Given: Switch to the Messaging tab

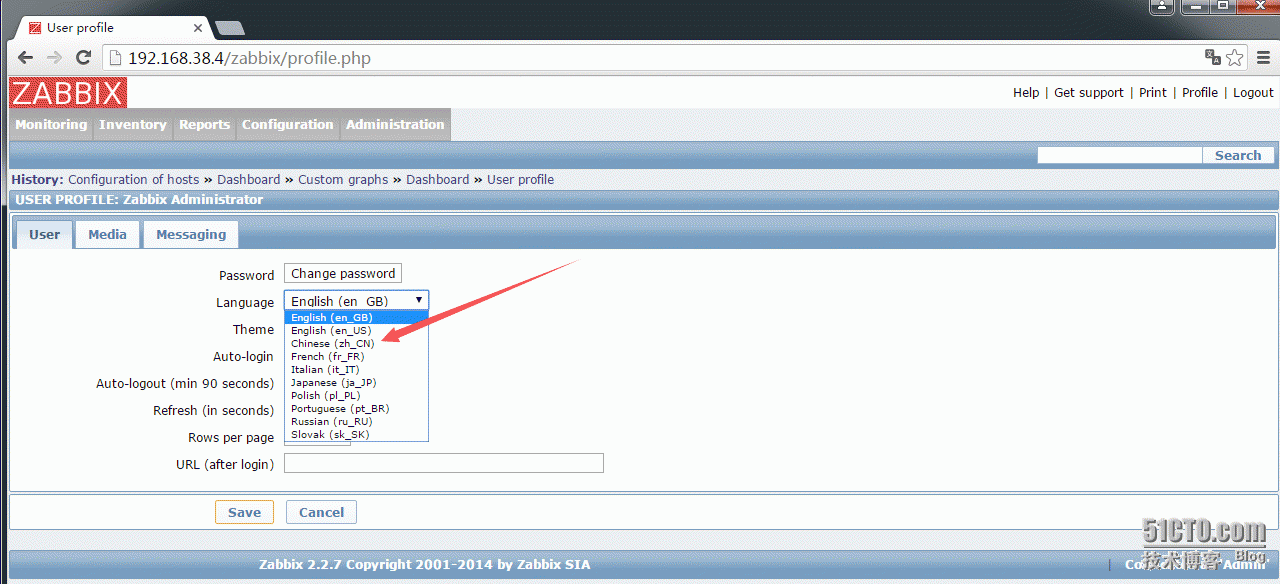Looking at the screenshot, I should point(191,234).
